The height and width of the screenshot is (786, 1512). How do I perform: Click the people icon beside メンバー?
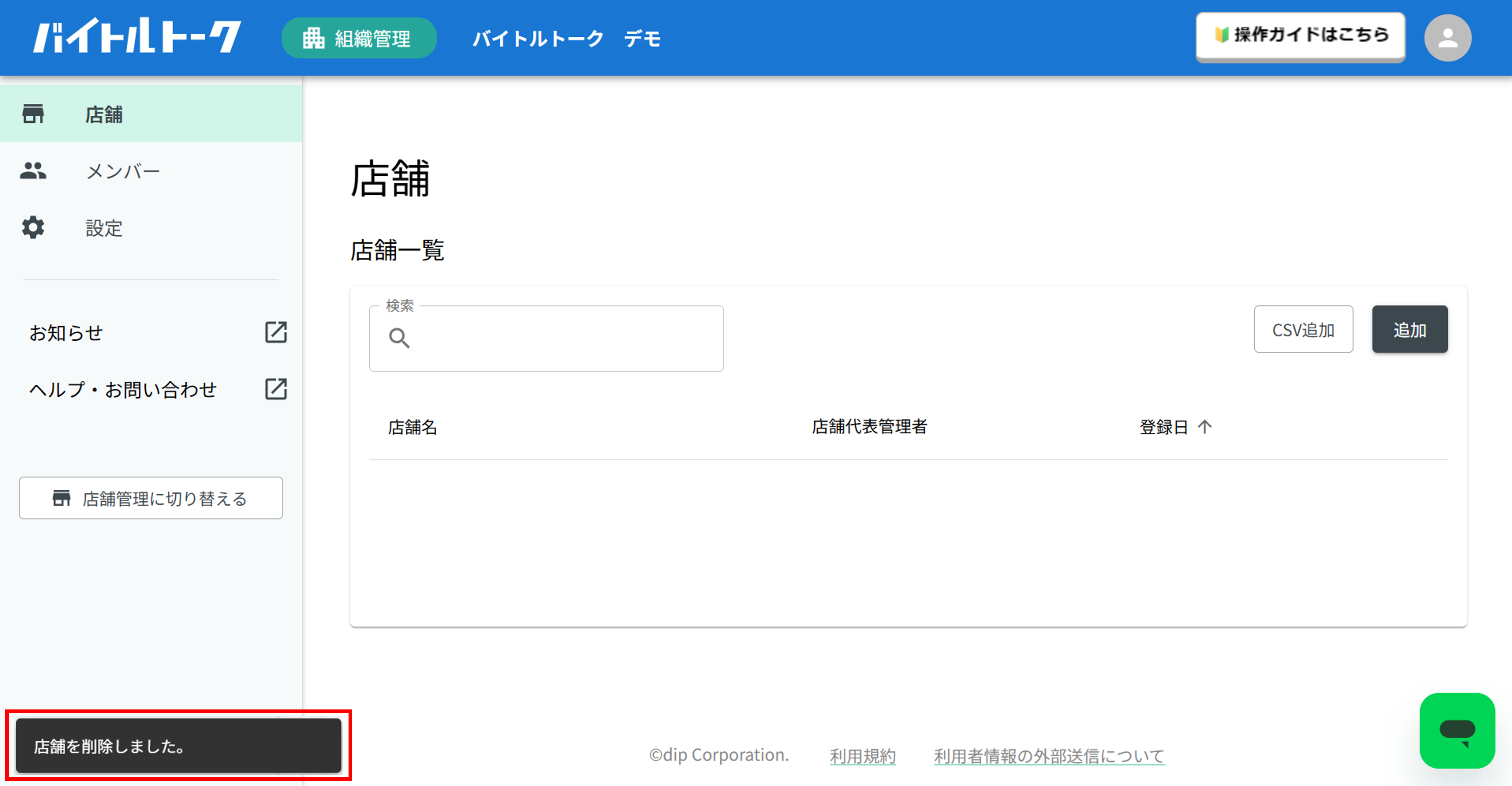[33, 171]
